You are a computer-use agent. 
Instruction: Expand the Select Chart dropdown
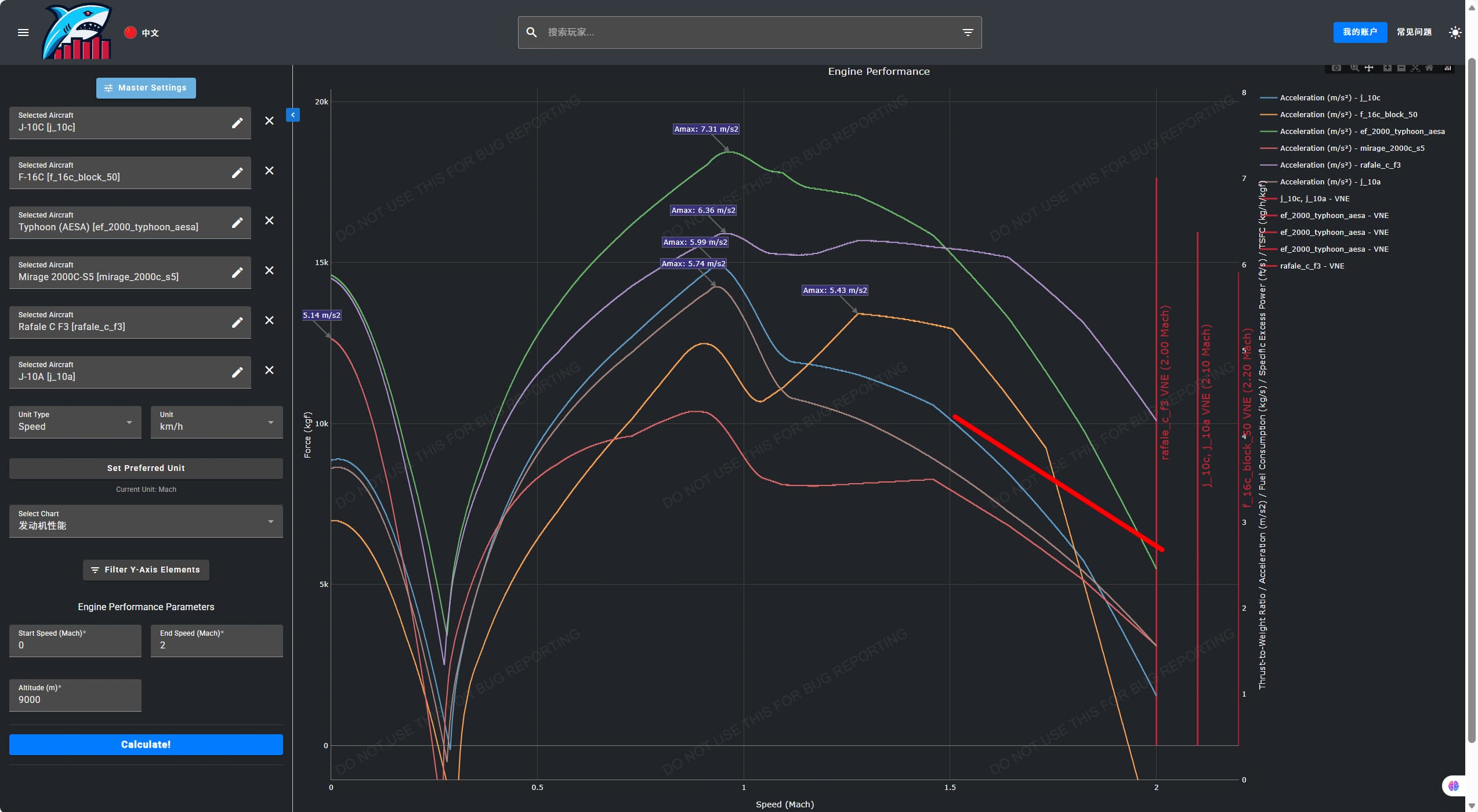(146, 521)
